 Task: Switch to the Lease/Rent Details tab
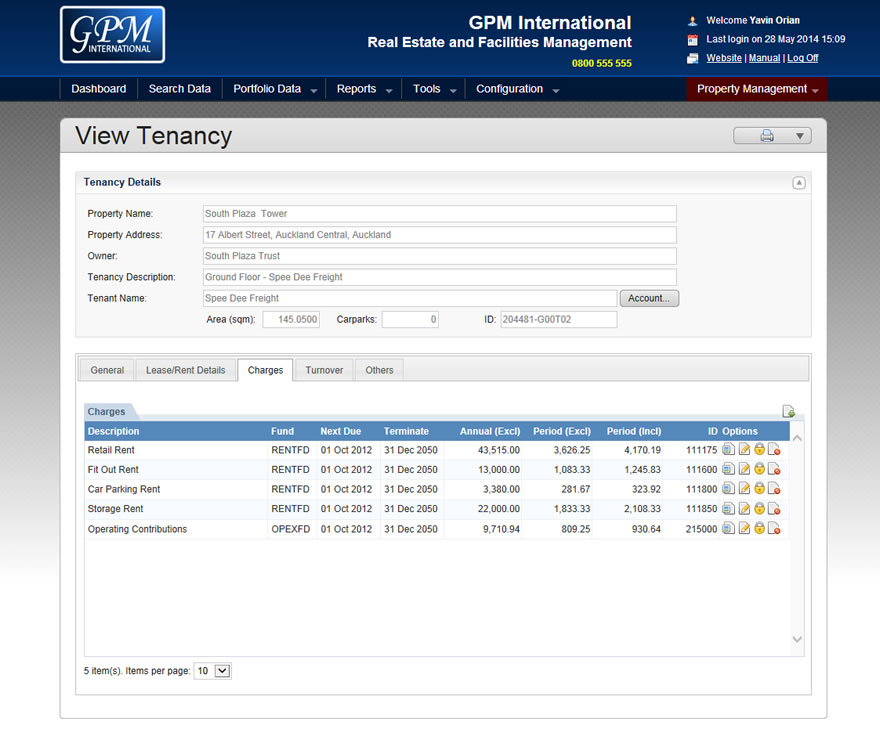(x=185, y=370)
